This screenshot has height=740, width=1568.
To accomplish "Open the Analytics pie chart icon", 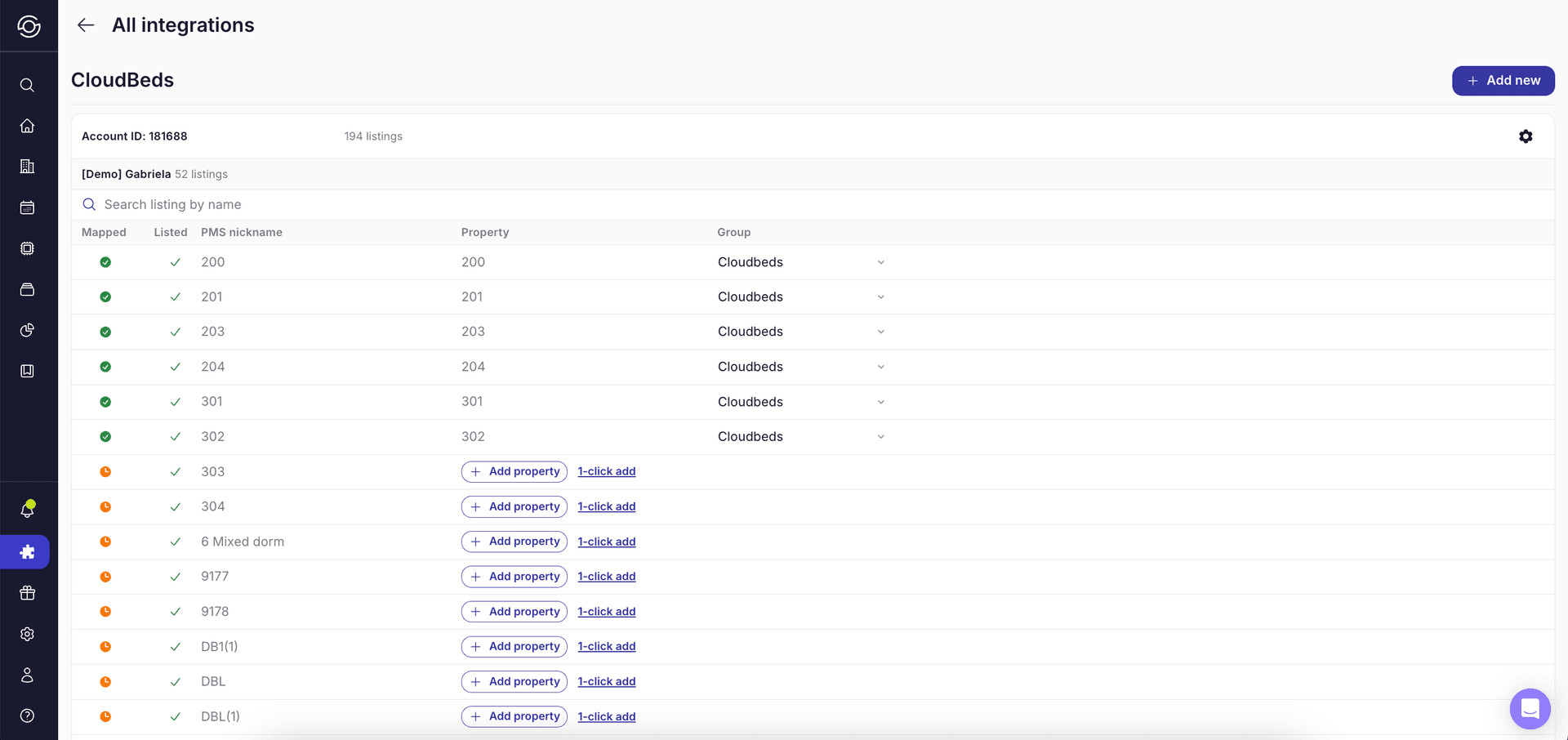I will pyautogui.click(x=27, y=331).
